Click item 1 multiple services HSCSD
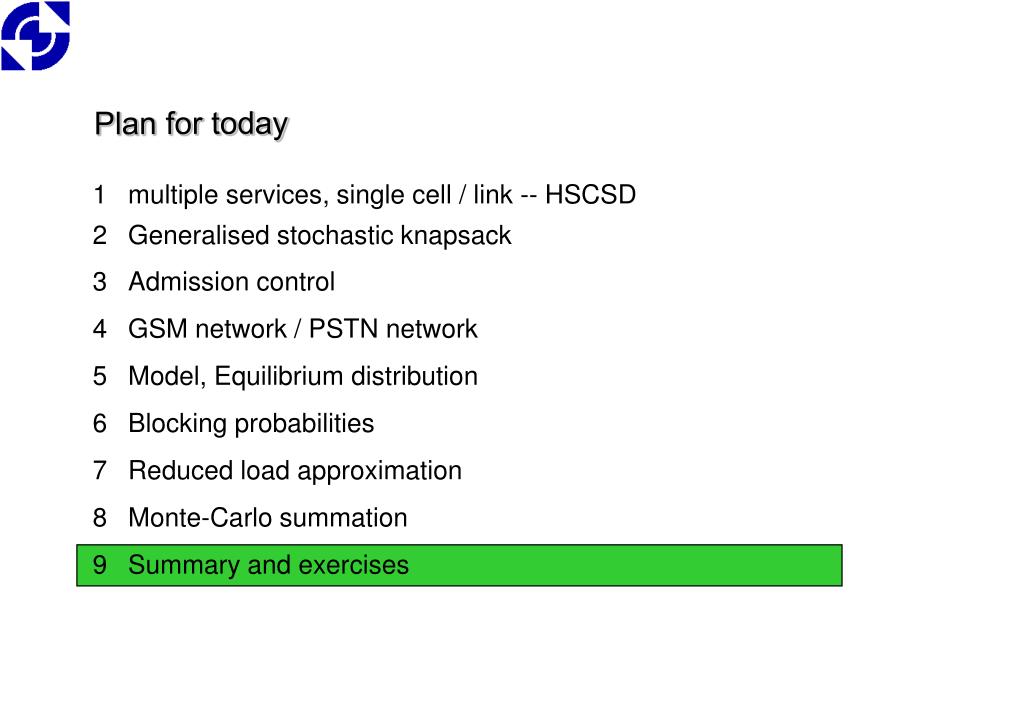 point(364,194)
